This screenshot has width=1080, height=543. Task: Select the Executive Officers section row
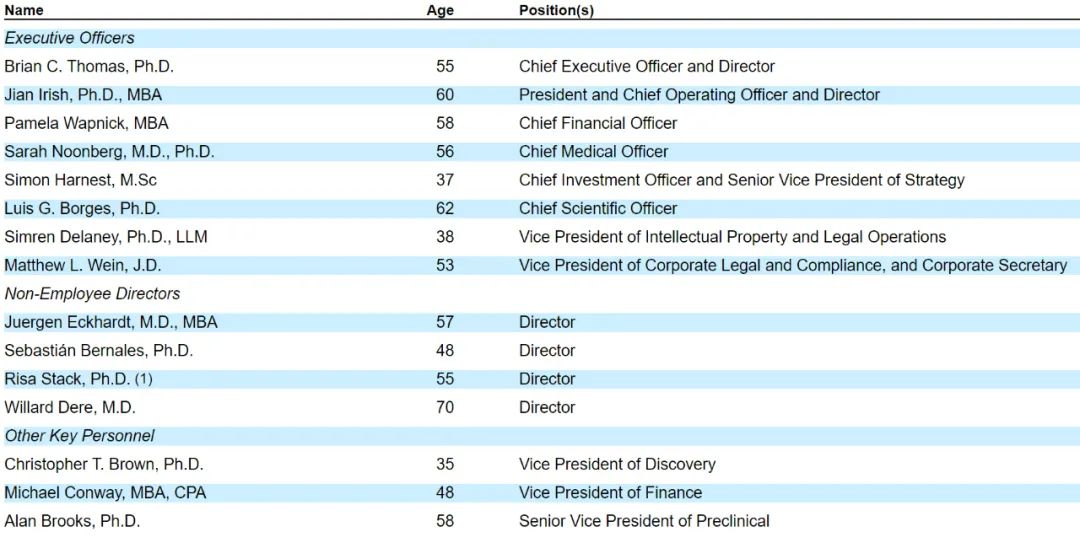(69, 38)
